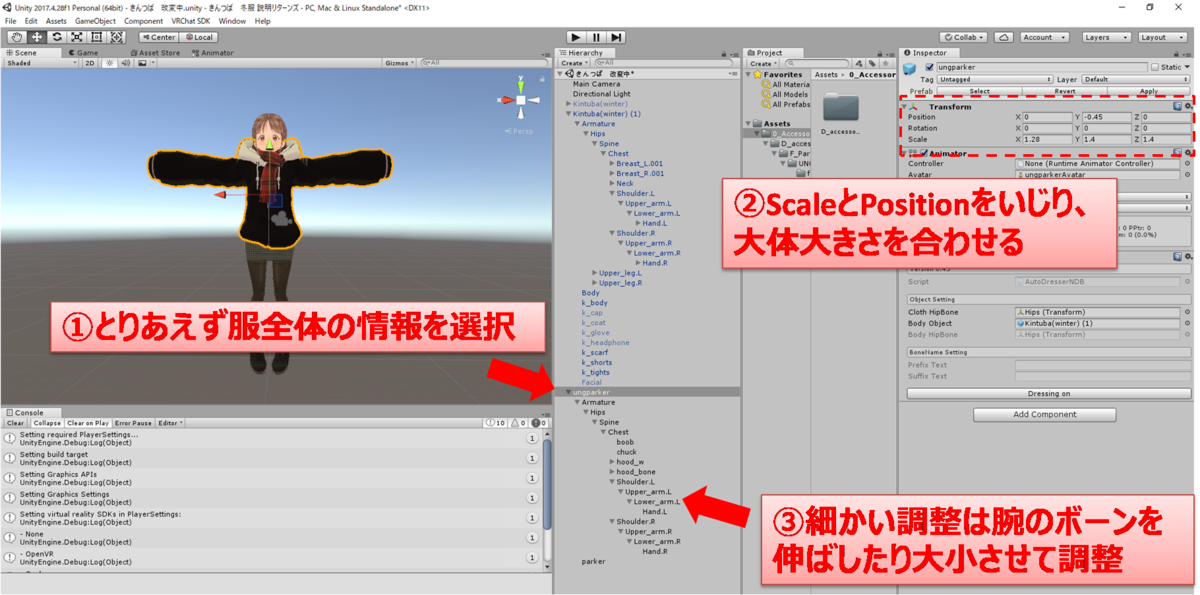Select the combined Transform tool
Screen dimensions: 1200x595
click(x=117, y=37)
